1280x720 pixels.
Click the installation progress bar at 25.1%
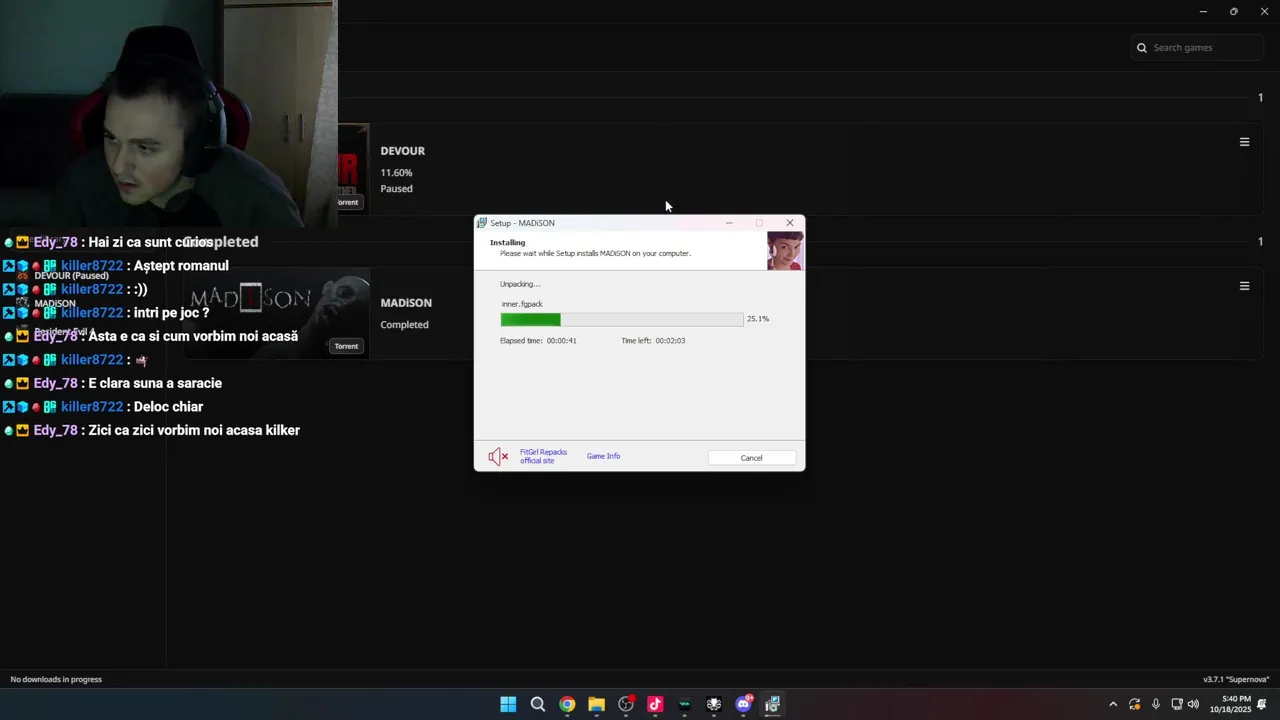tap(622, 319)
